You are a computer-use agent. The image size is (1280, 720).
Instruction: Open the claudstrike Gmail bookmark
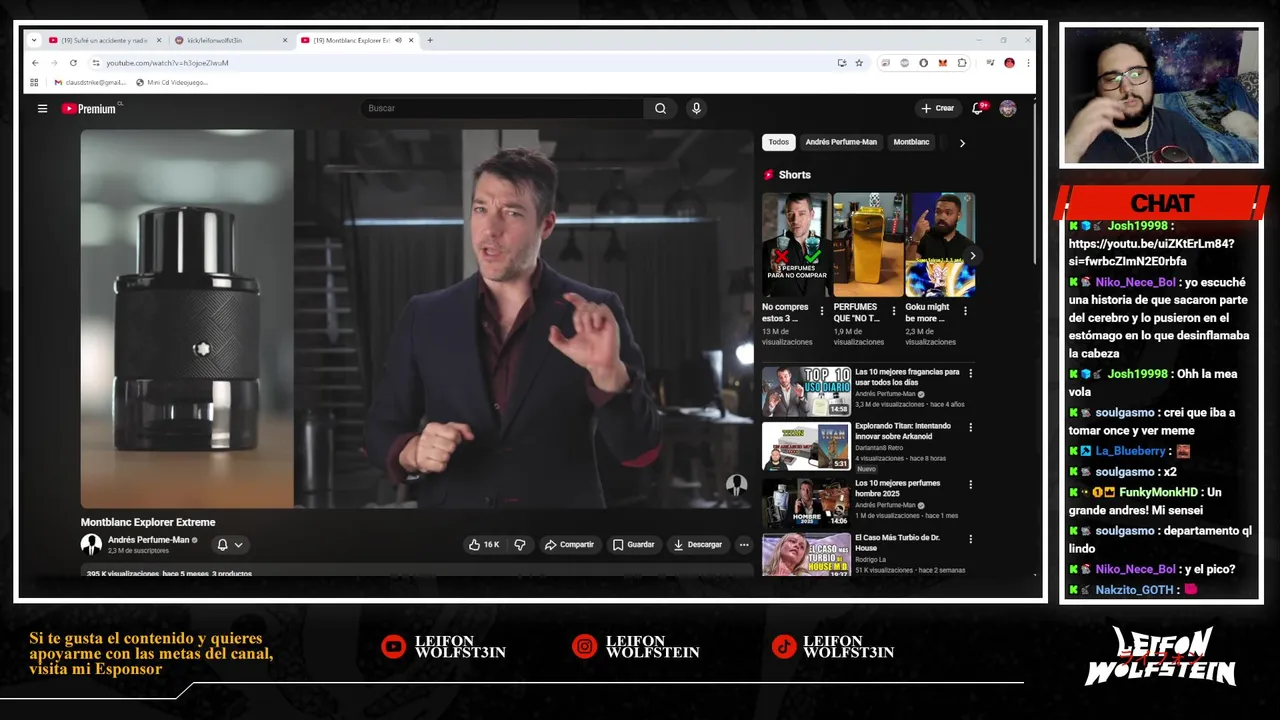[x=90, y=82]
